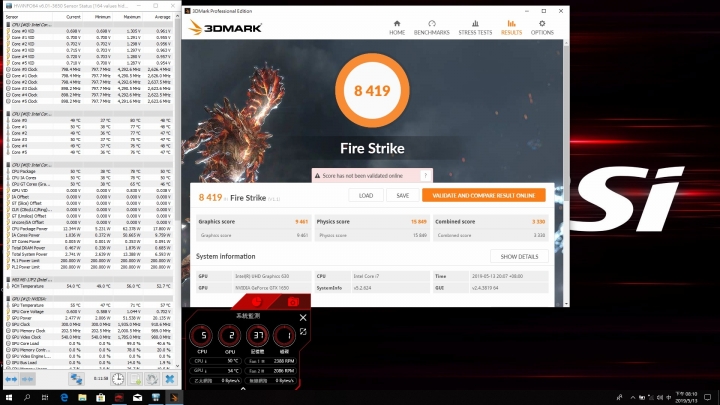Open Microsoft Edge from taskbar
This screenshot has width=720, height=405.
pyautogui.click(x=64, y=398)
